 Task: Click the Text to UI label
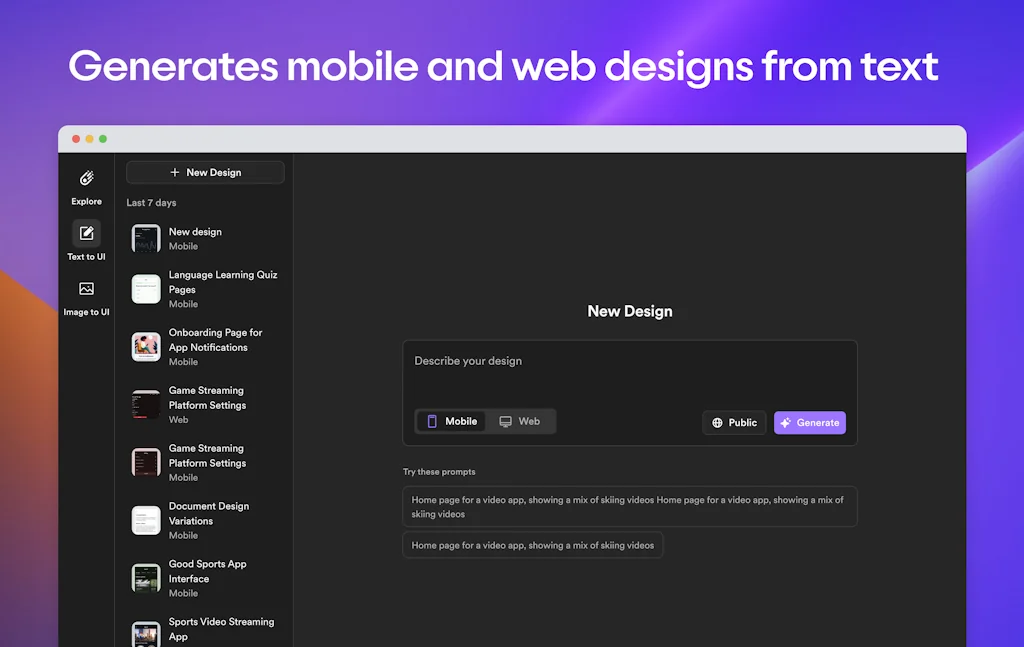[86, 257]
